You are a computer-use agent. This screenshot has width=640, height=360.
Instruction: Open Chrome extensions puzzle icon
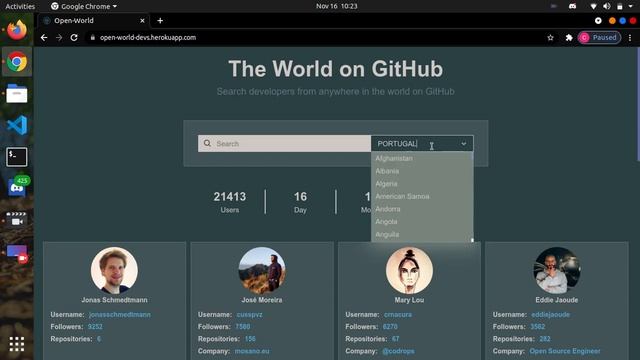coord(569,38)
